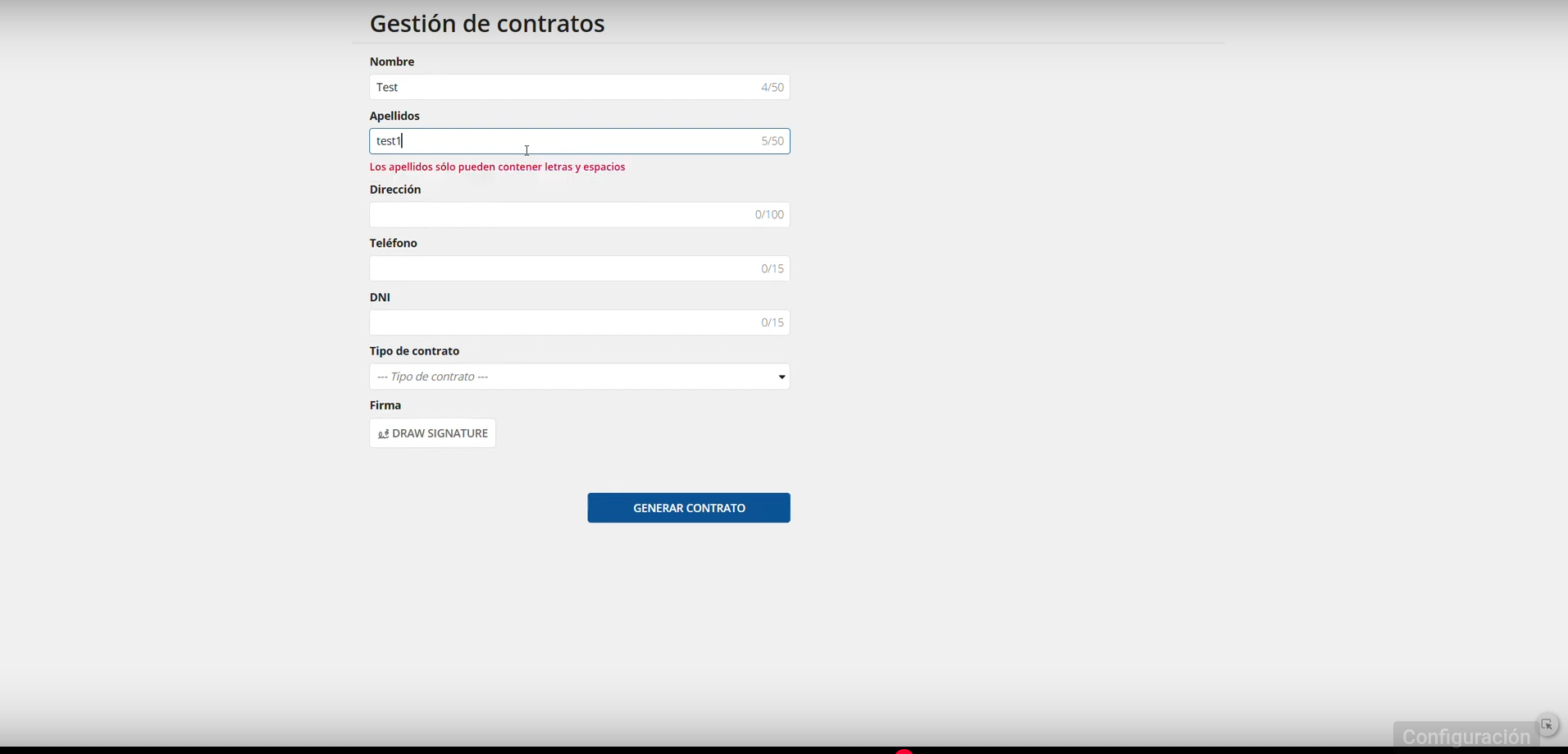Click the Draw Signature button
This screenshot has height=754, width=1568.
coord(433,433)
